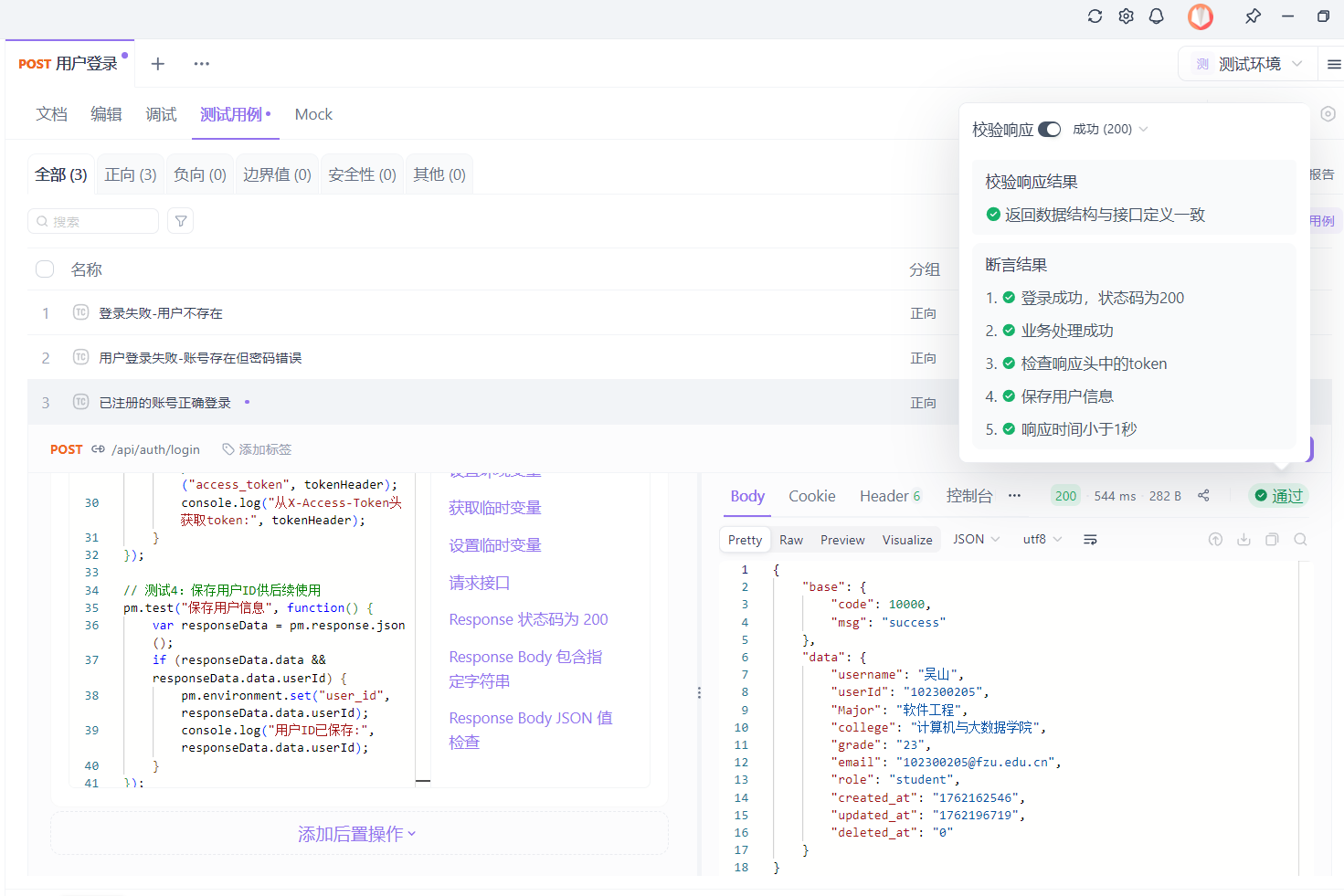Viewport: 1344px width, 896px height.
Task: Click the panel splitter handle between editor and response
Action: coord(699,692)
